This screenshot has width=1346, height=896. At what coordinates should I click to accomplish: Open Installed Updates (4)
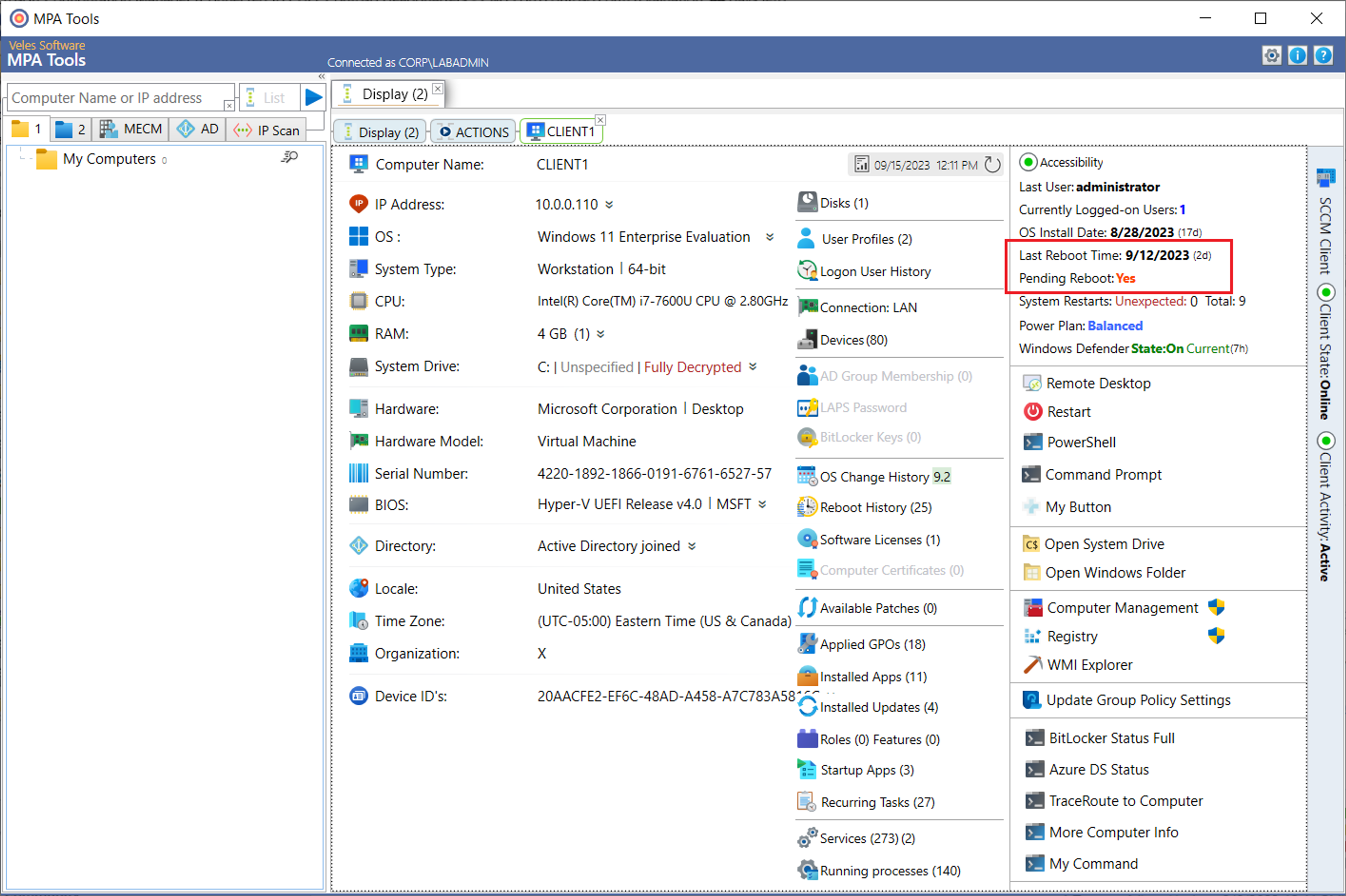click(868, 707)
